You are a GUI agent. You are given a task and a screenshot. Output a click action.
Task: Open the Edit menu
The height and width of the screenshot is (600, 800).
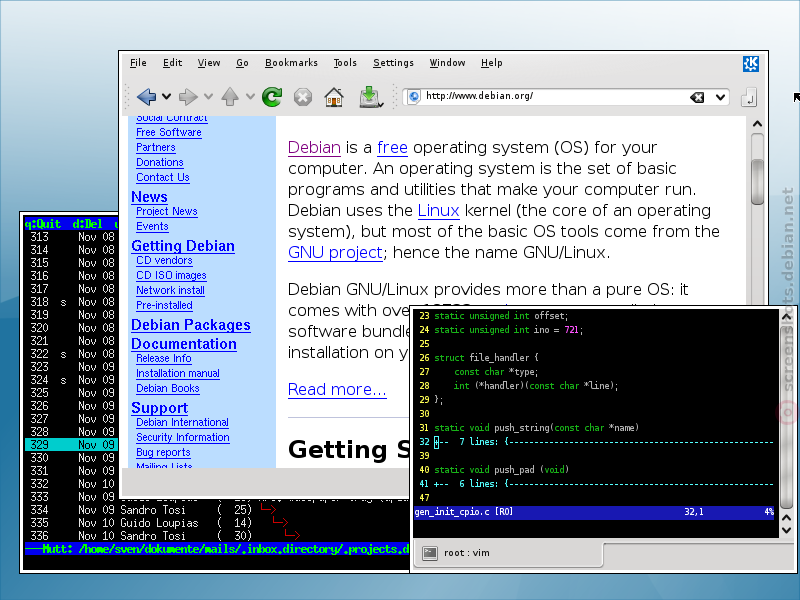[172, 63]
